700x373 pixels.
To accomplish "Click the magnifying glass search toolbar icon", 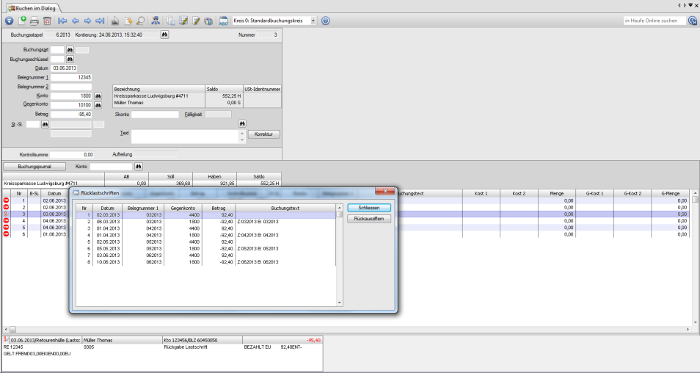I will (x=140, y=21).
